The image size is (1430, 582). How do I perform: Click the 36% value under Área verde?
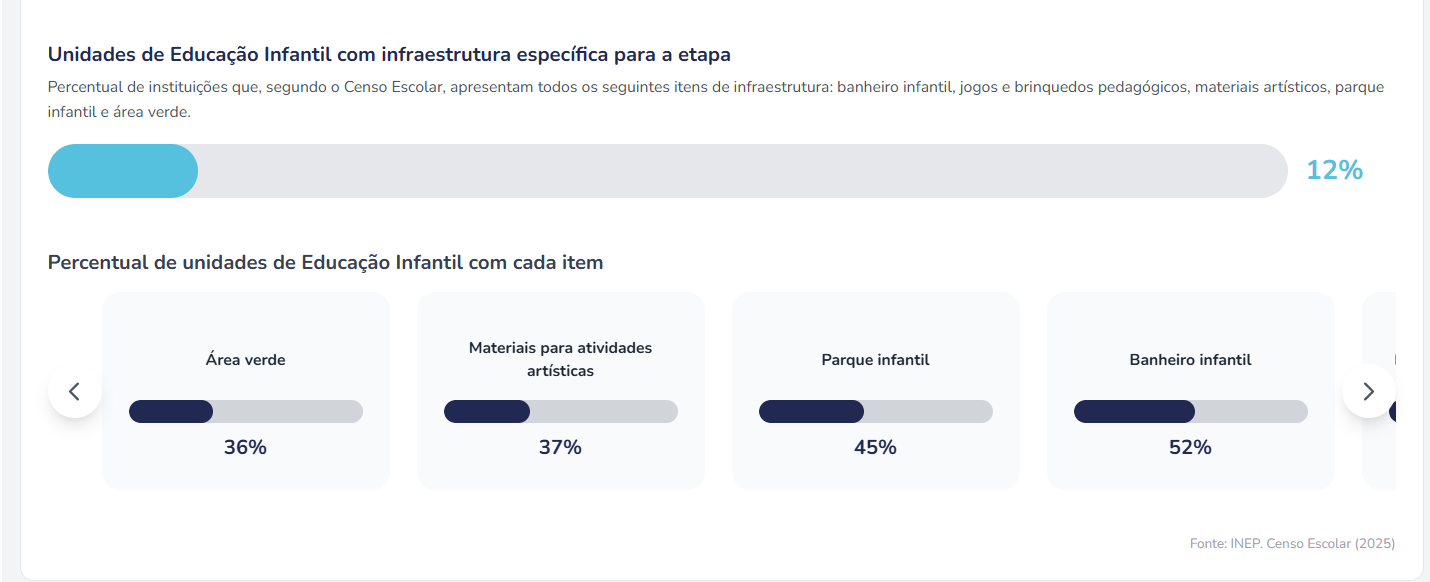246,447
